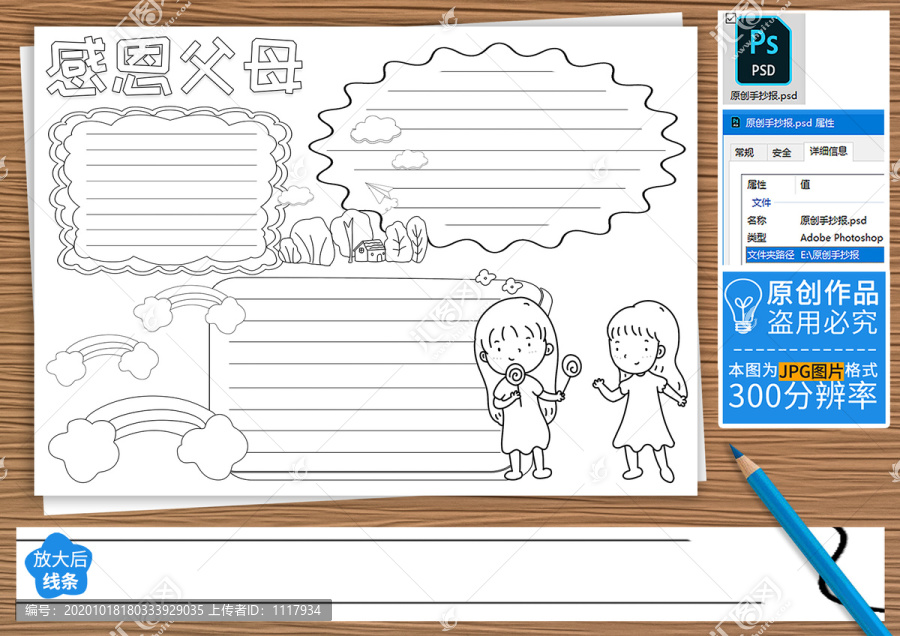
Task: Select the 类型 property label
Action: [x=757, y=237]
